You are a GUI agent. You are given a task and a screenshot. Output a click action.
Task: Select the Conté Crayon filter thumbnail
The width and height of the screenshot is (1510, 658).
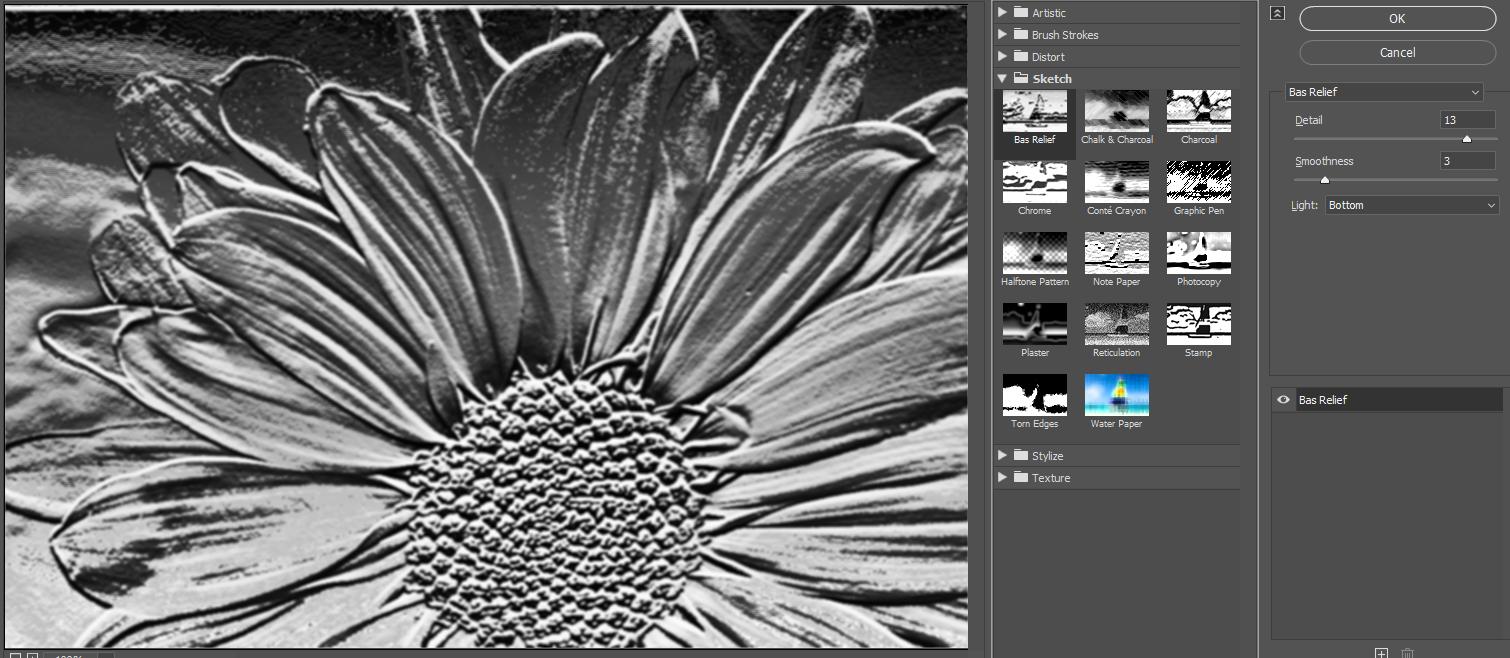(x=1117, y=182)
